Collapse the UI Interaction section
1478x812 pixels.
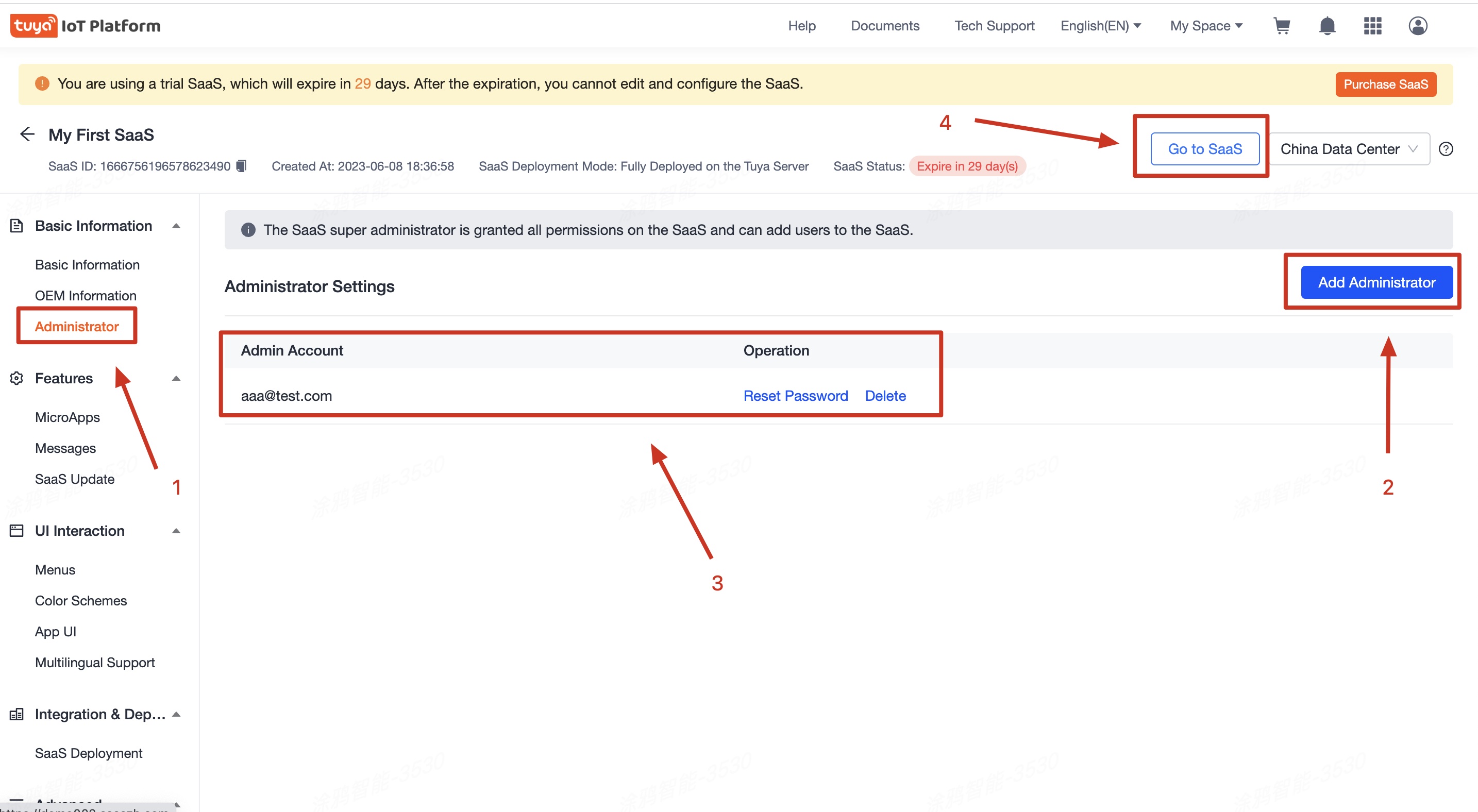(x=176, y=531)
